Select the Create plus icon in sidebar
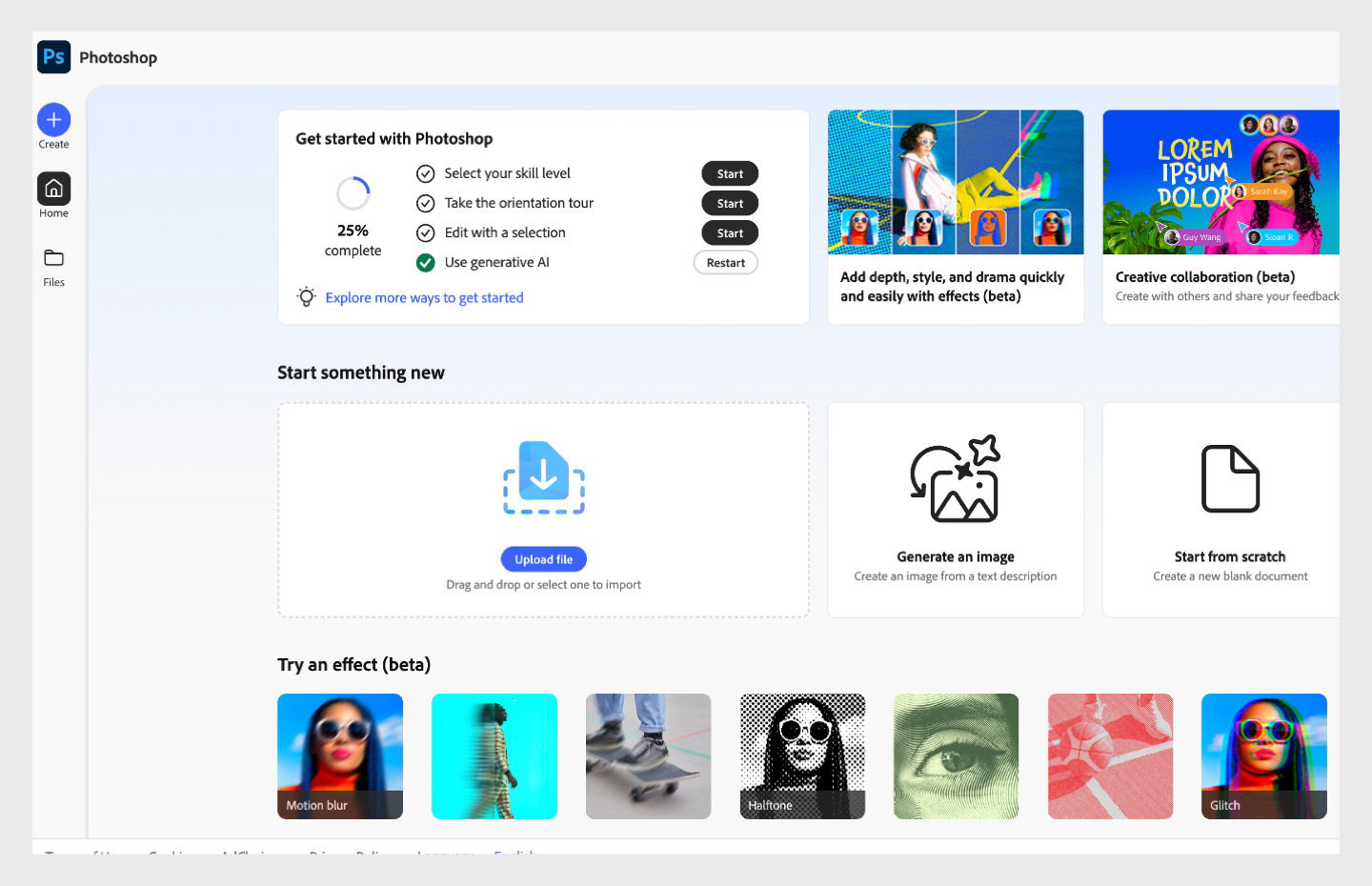The image size is (1372, 886). pos(53,120)
